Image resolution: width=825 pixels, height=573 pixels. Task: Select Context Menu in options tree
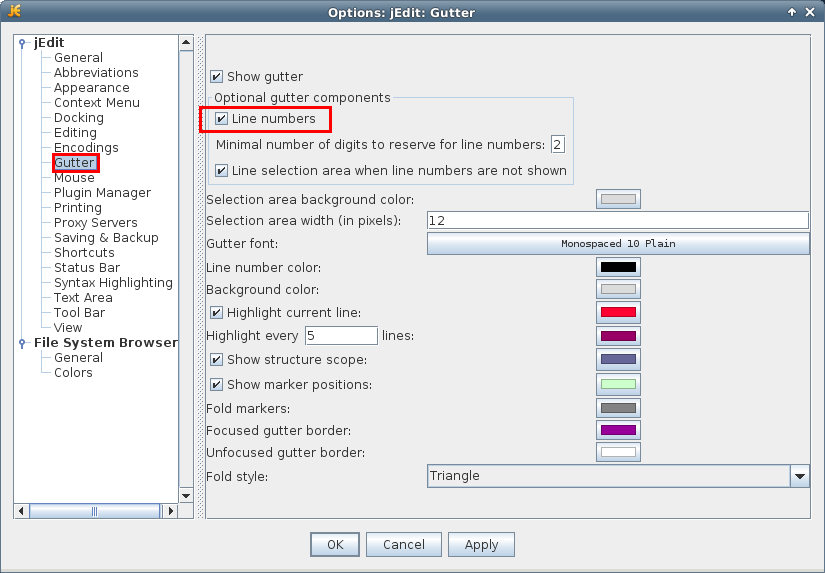point(97,103)
